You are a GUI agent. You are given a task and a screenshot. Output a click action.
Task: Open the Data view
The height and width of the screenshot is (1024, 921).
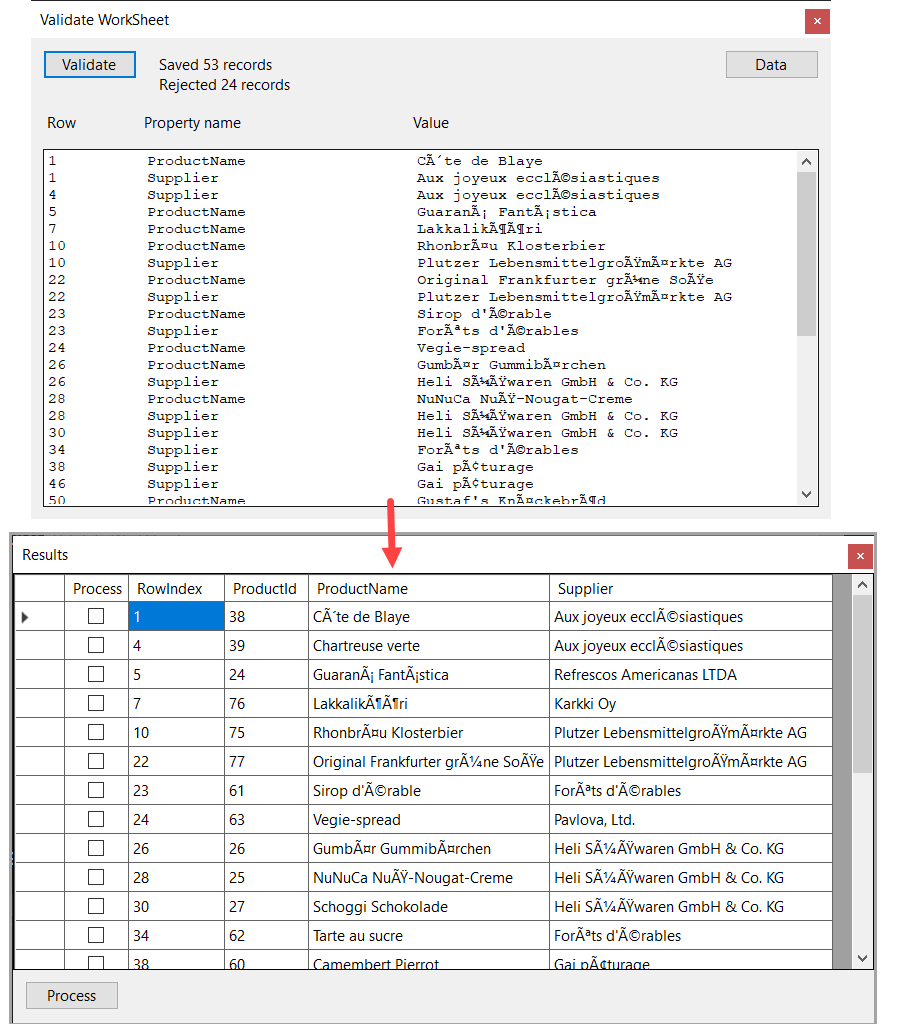(771, 64)
